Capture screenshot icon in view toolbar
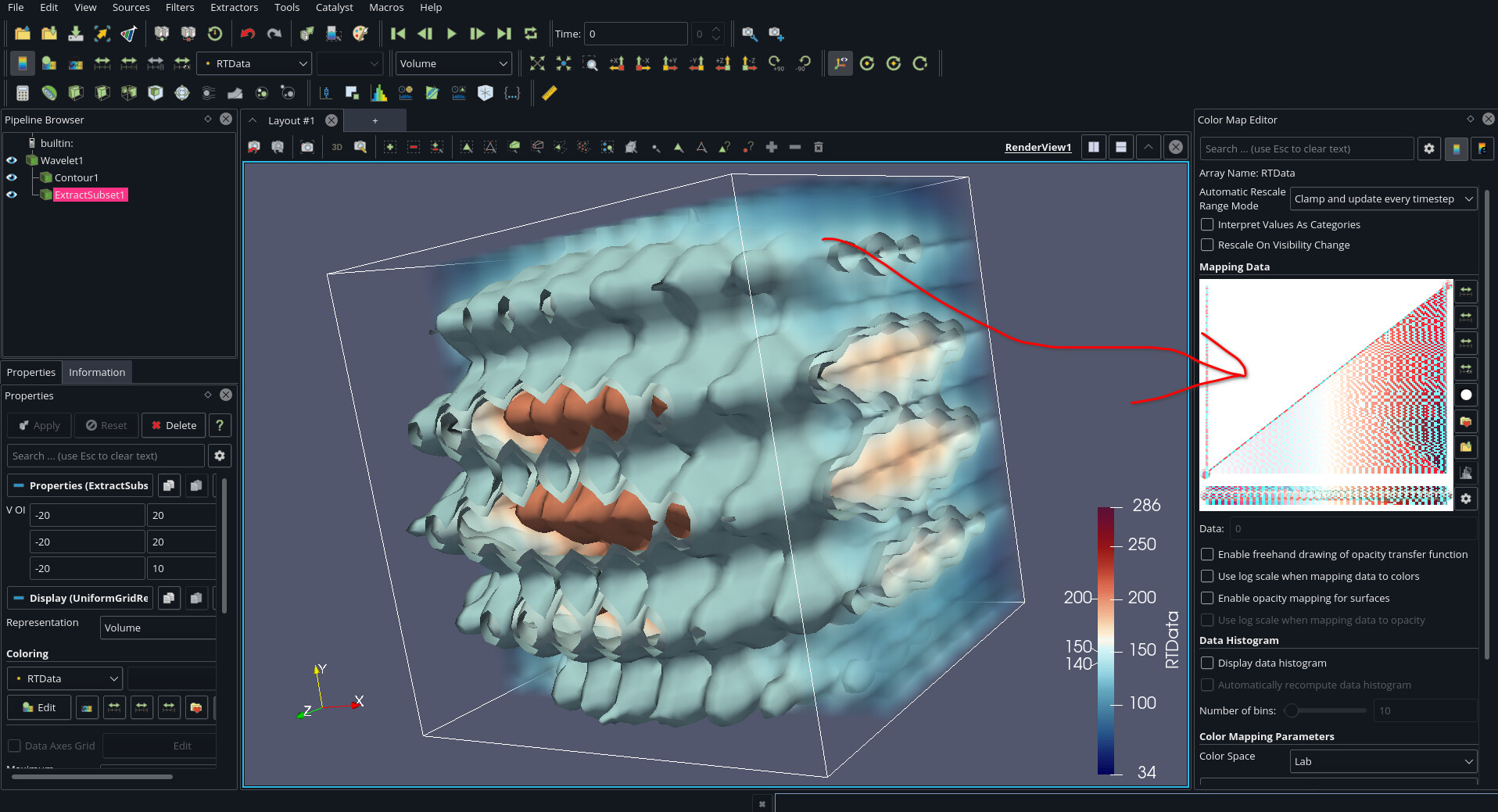 coord(307,147)
